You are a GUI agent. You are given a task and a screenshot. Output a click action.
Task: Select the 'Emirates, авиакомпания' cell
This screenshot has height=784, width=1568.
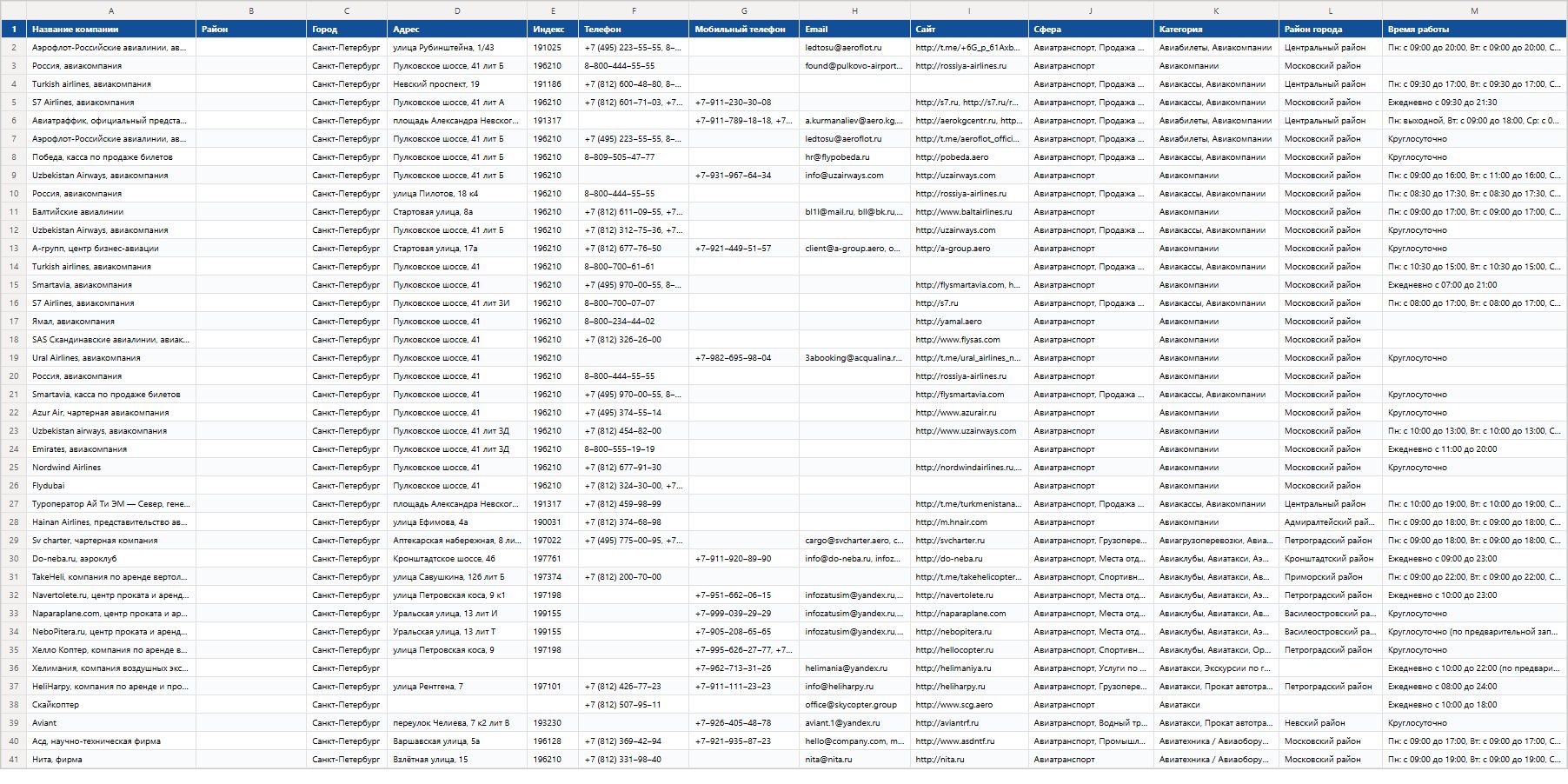click(x=111, y=448)
